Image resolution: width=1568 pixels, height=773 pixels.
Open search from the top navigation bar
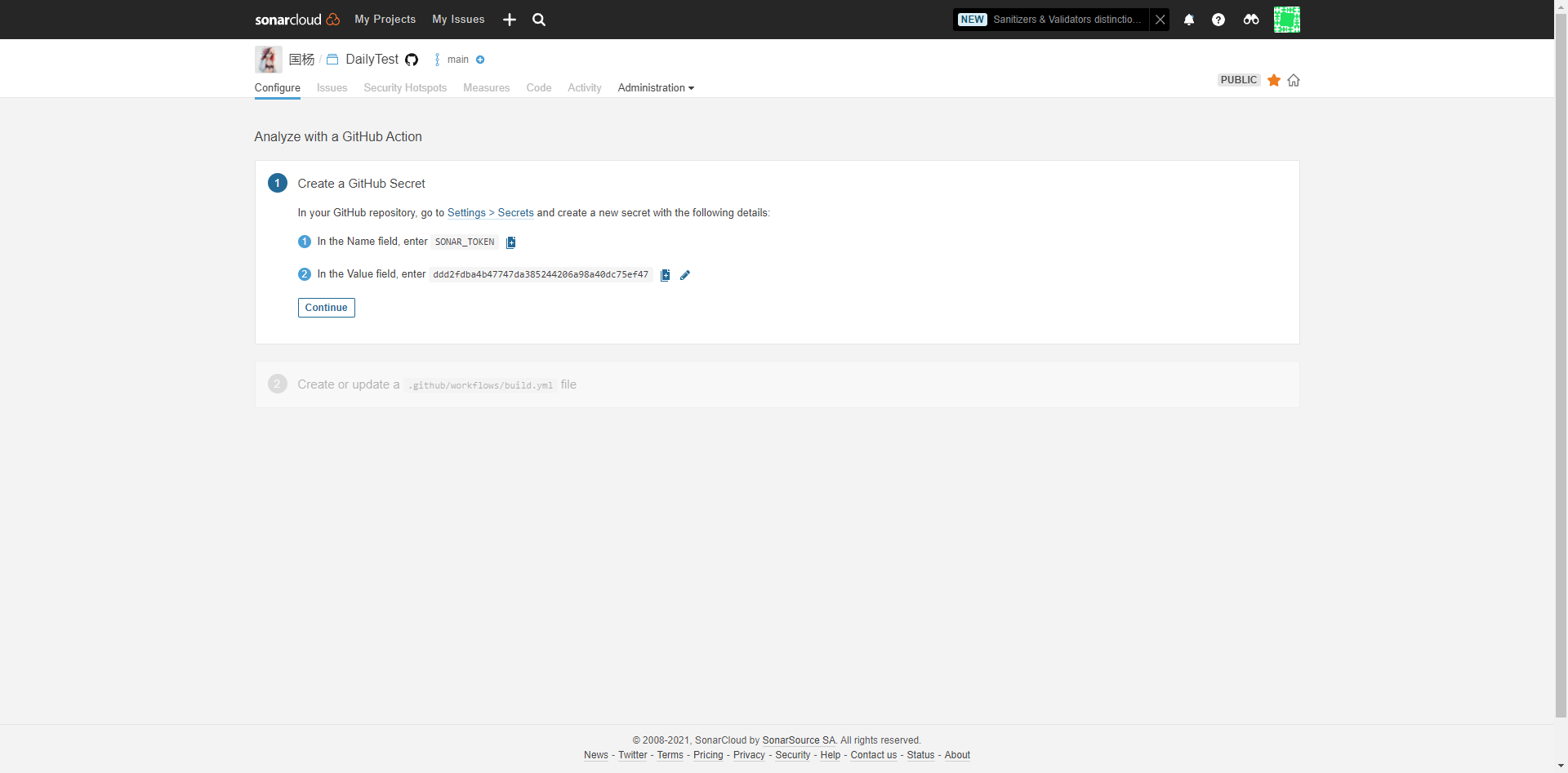pos(538,19)
